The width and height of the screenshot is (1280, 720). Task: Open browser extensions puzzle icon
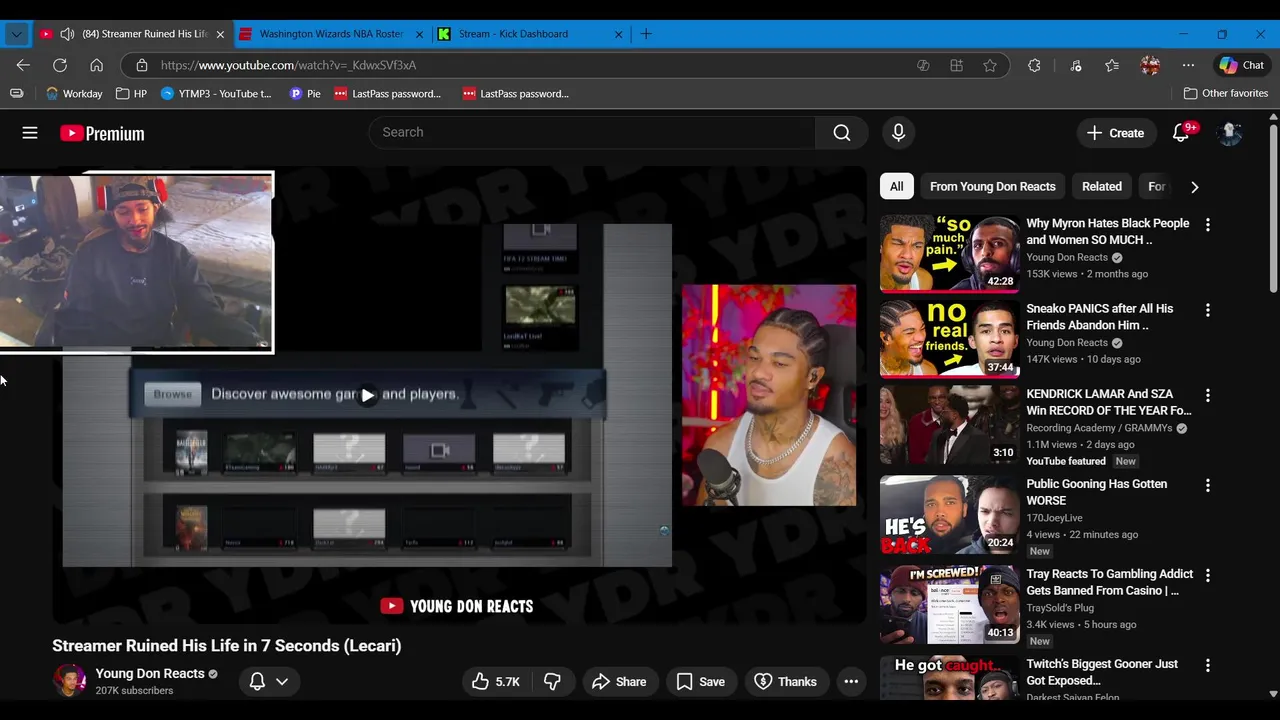pyautogui.click(x=1034, y=65)
